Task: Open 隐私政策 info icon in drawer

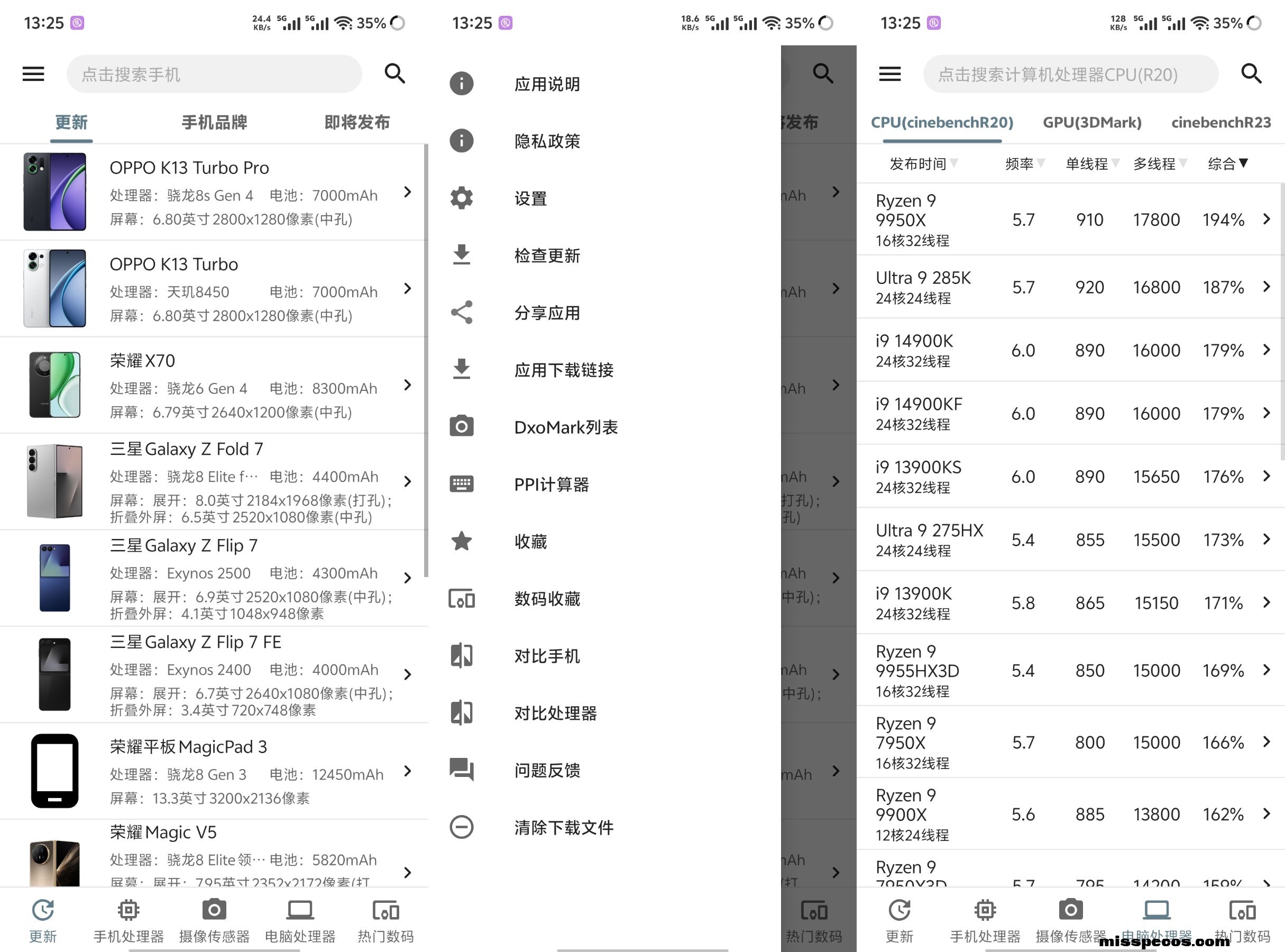Action: pyautogui.click(x=462, y=141)
